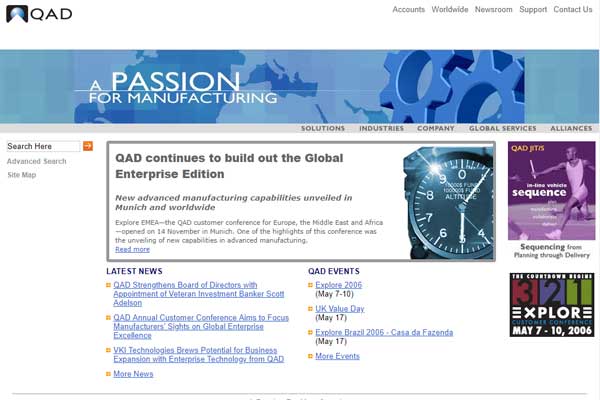
Task: Click the QAD logo
Action: 39,14
